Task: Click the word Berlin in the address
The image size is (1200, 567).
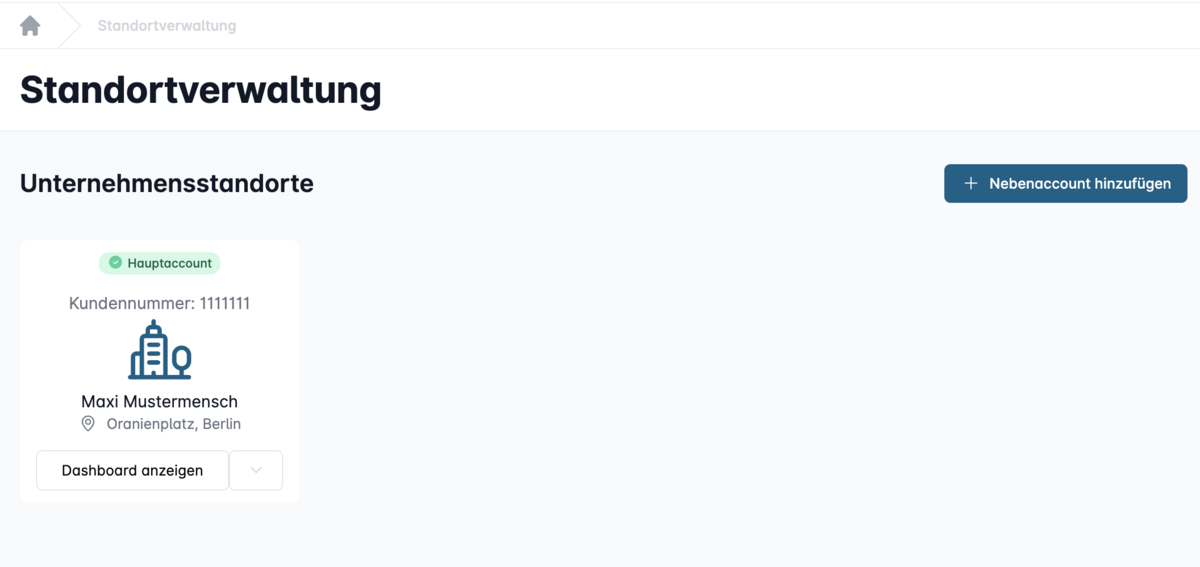Action: coord(221,424)
